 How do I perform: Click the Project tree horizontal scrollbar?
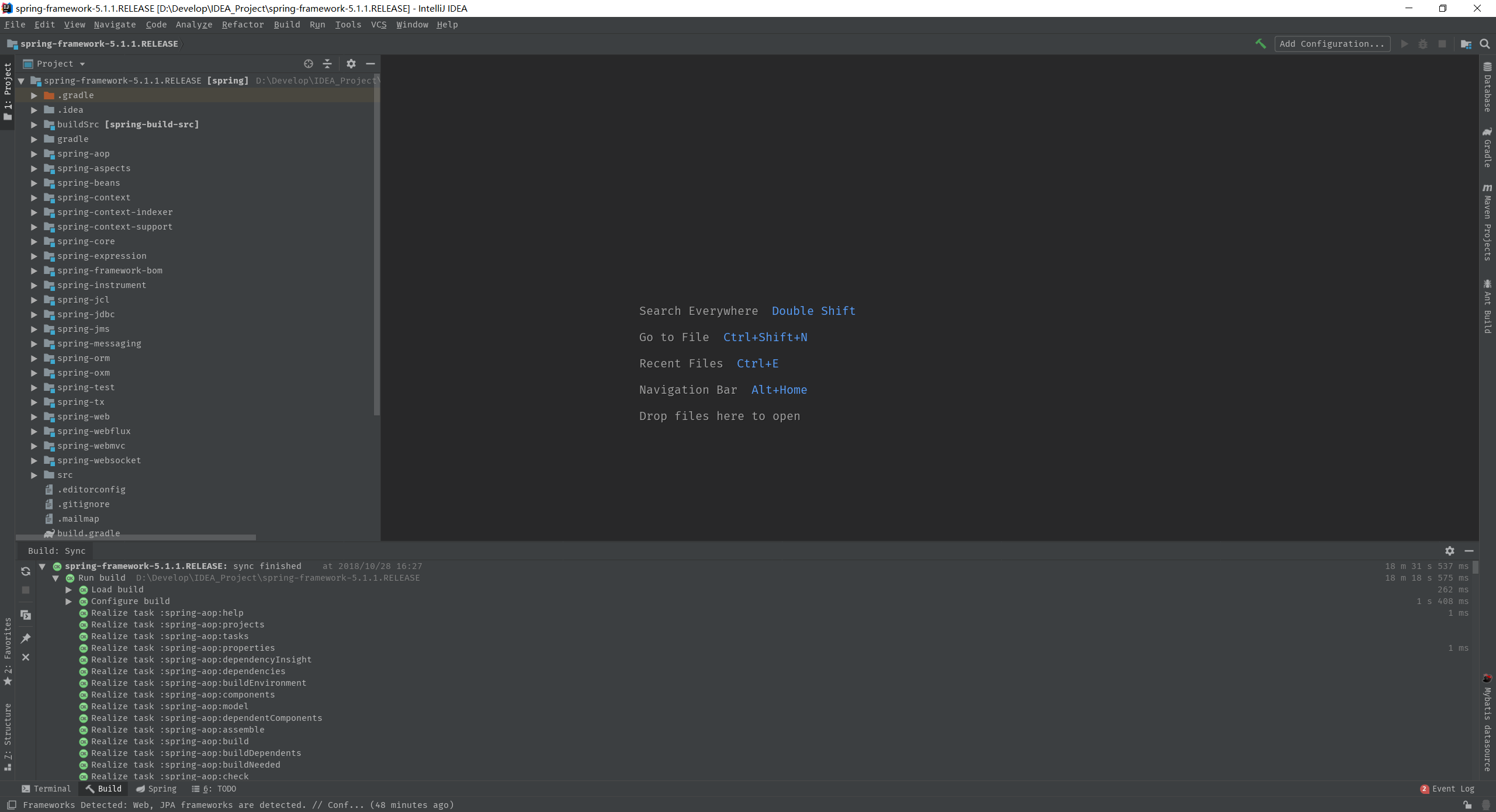click(x=136, y=537)
